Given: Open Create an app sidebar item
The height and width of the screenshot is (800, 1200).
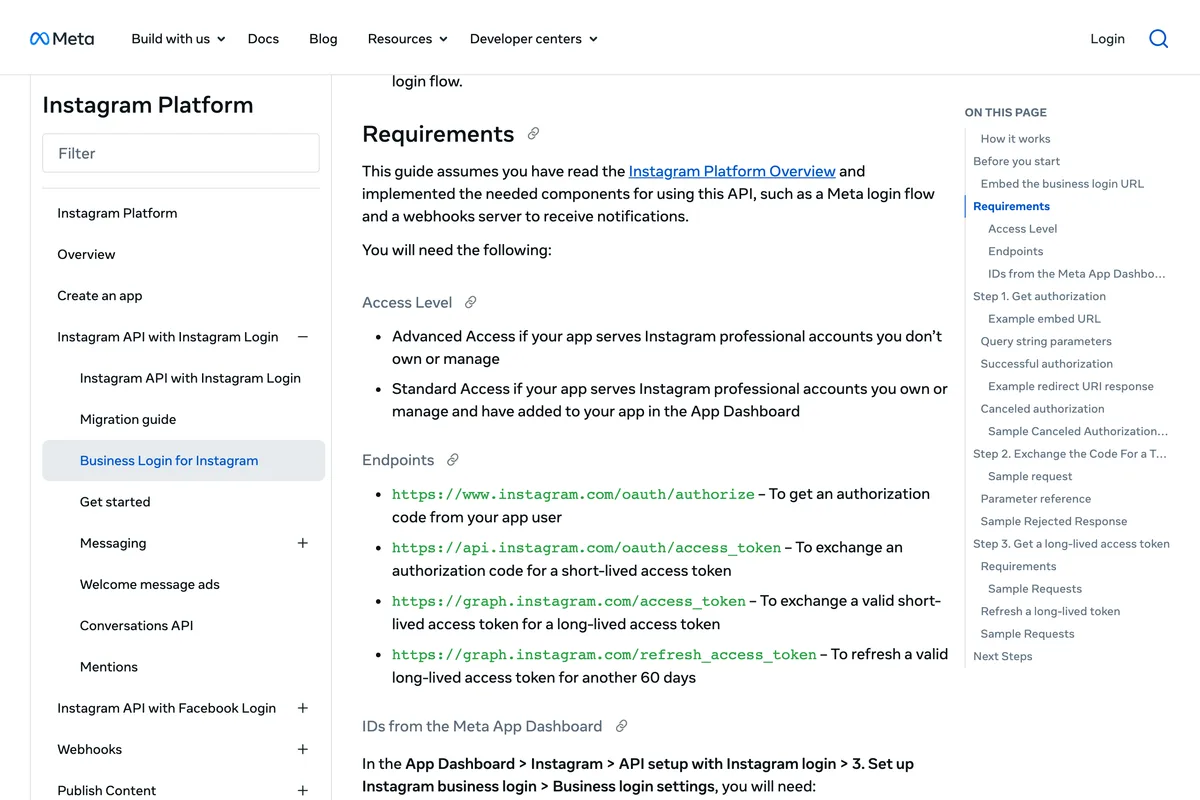Looking at the screenshot, I should pyautogui.click(x=100, y=296).
